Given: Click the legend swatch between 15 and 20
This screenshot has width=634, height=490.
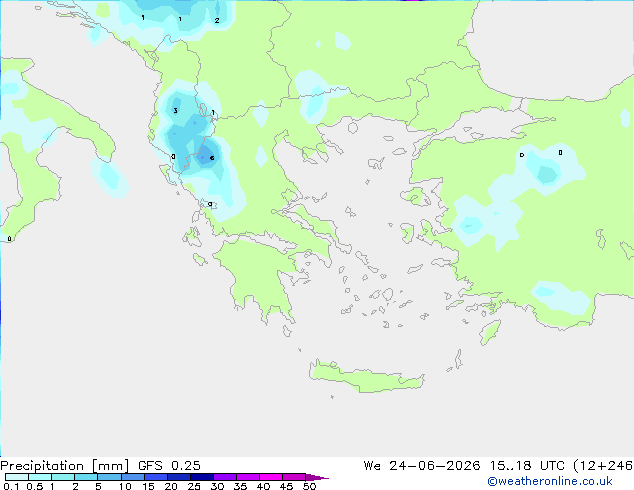Looking at the screenshot, I should 156,477.
